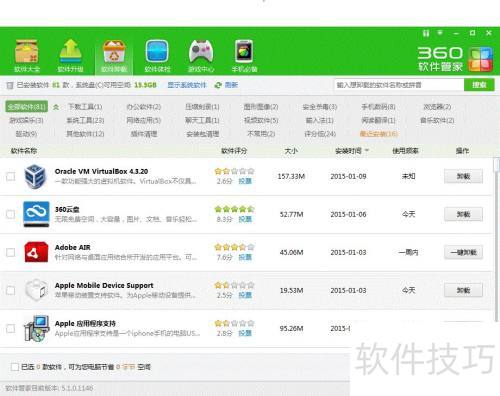The image size is (500, 396).
Task: Click the 软件评分 column header
Action: point(234,151)
